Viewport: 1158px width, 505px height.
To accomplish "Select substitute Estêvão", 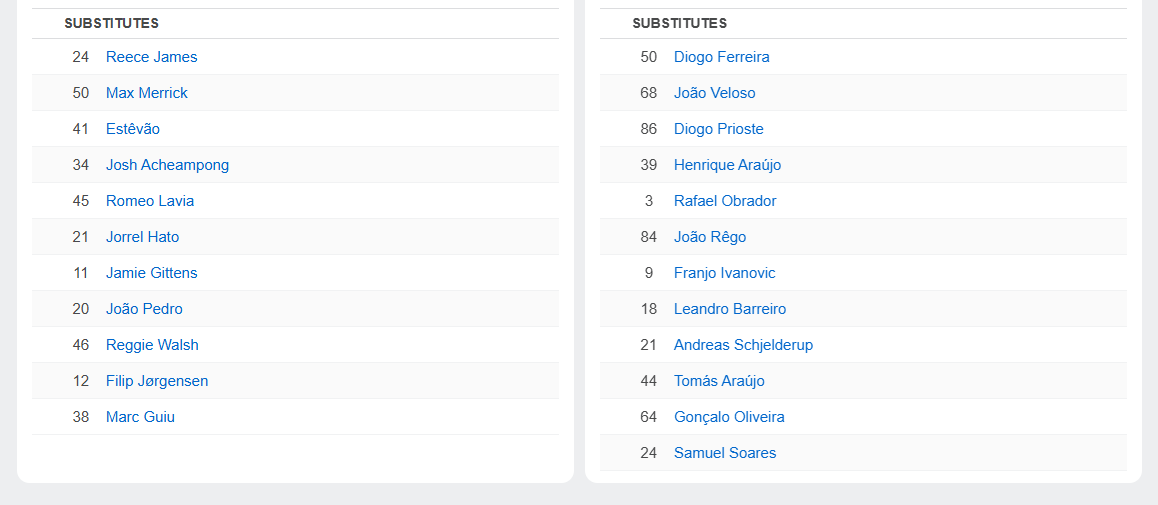I will (132, 129).
